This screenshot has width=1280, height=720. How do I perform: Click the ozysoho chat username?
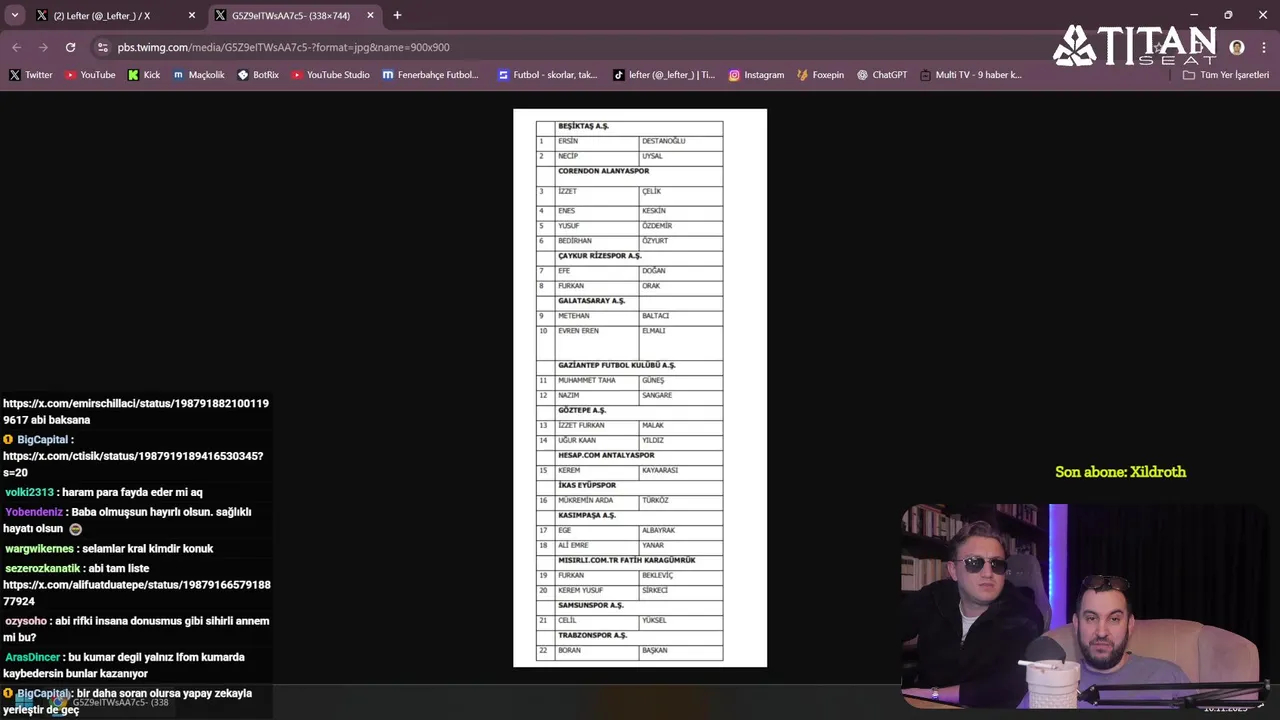26,621
